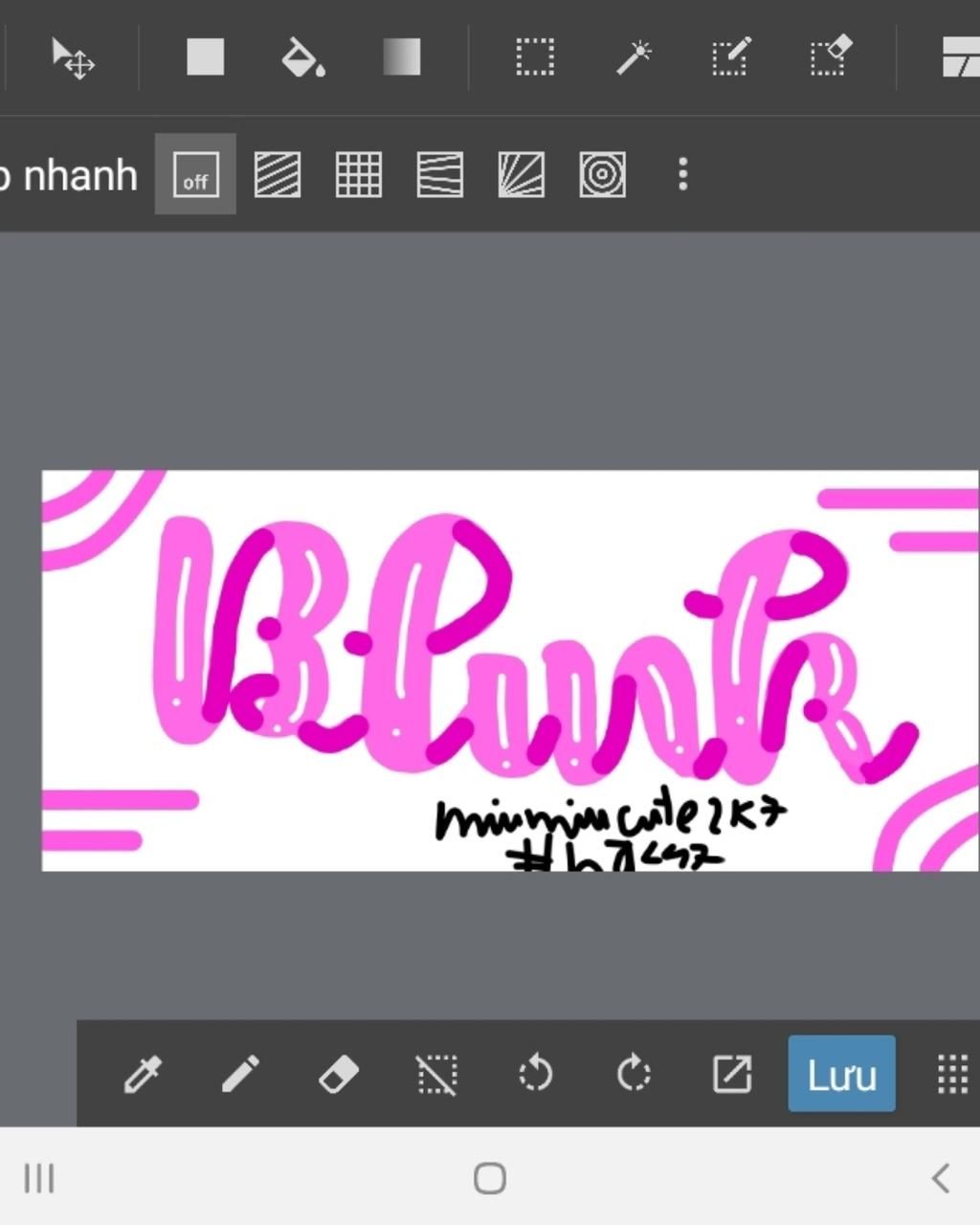Viewport: 980px width, 1225px height.
Task: Open Android recent apps
Action: 39,1178
